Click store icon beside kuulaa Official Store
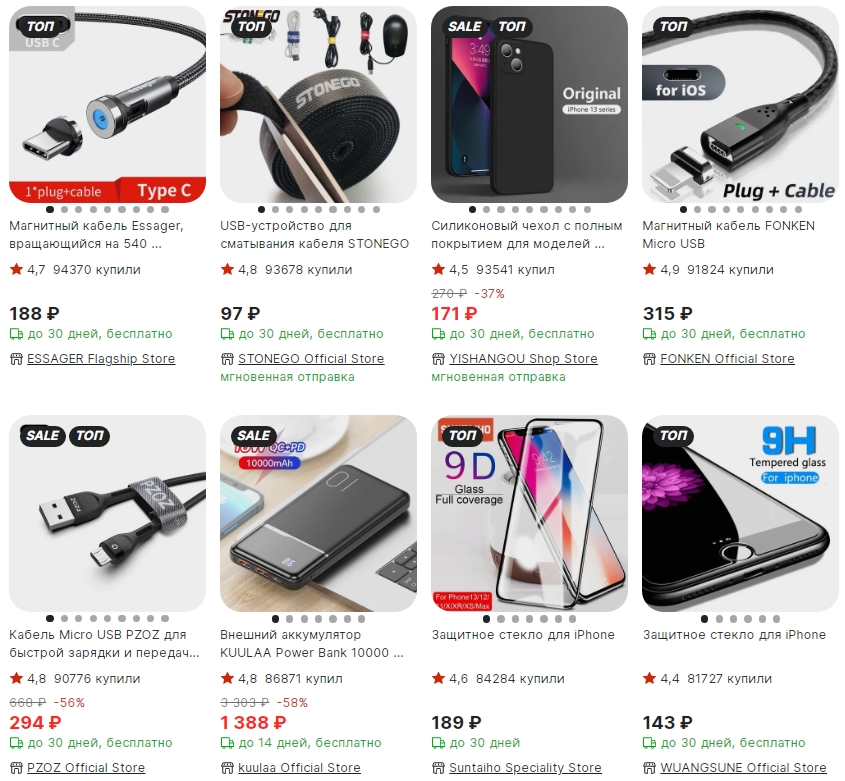Image resolution: width=845 pixels, height=781 pixels. (227, 768)
